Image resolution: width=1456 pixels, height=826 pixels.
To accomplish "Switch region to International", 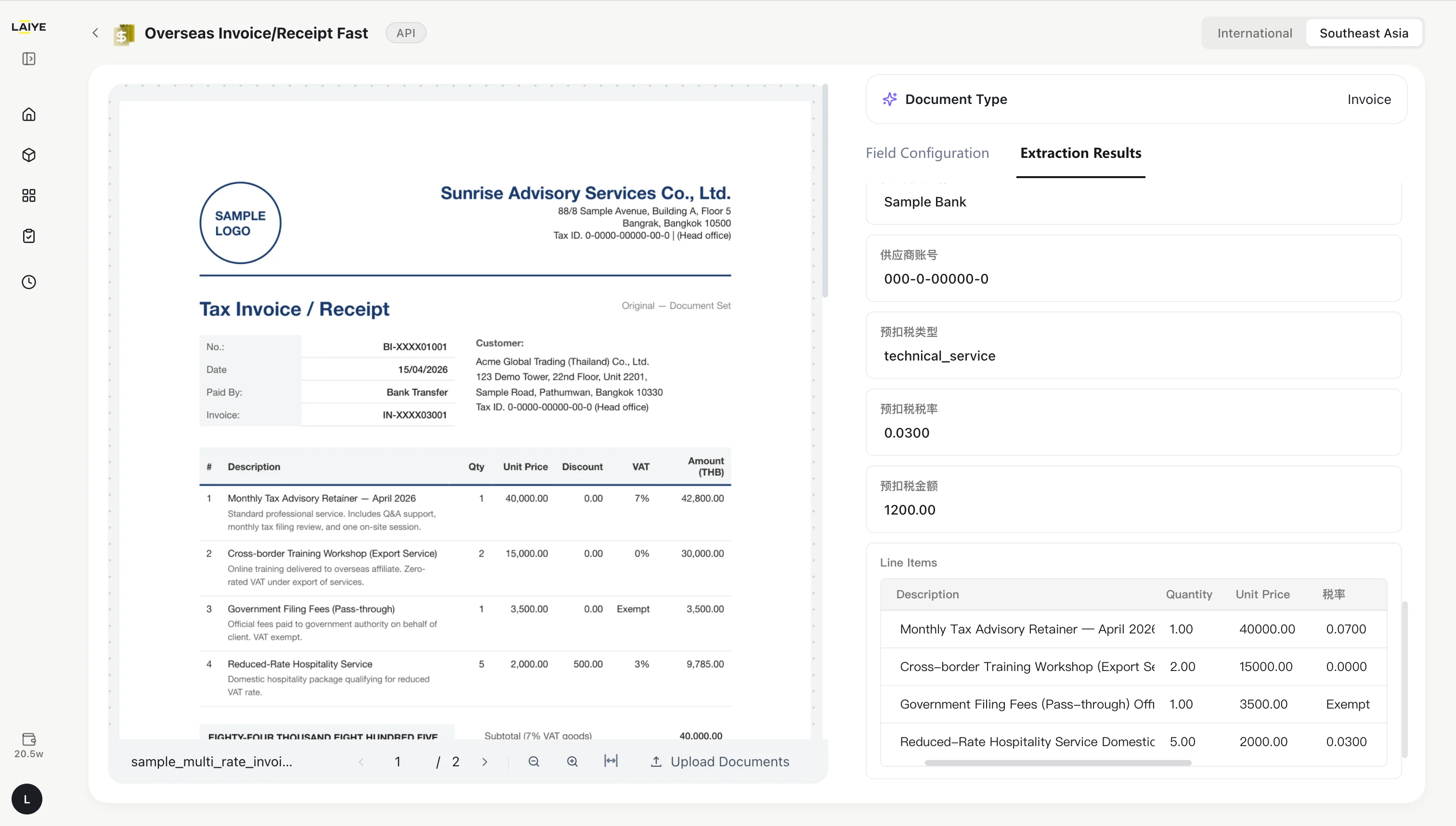I will click(1255, 33).
